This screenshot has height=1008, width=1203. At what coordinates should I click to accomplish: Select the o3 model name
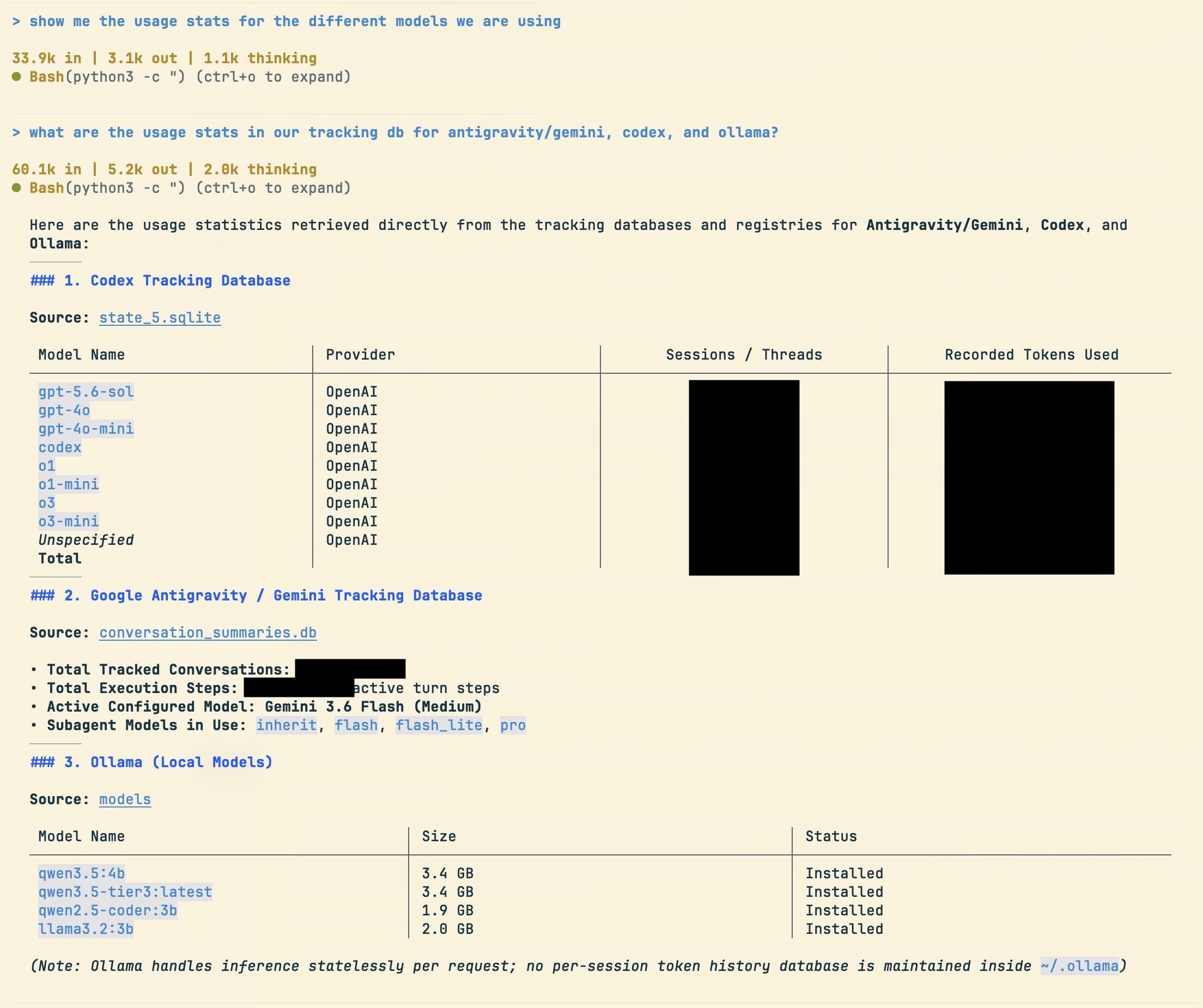pos(47,503)
